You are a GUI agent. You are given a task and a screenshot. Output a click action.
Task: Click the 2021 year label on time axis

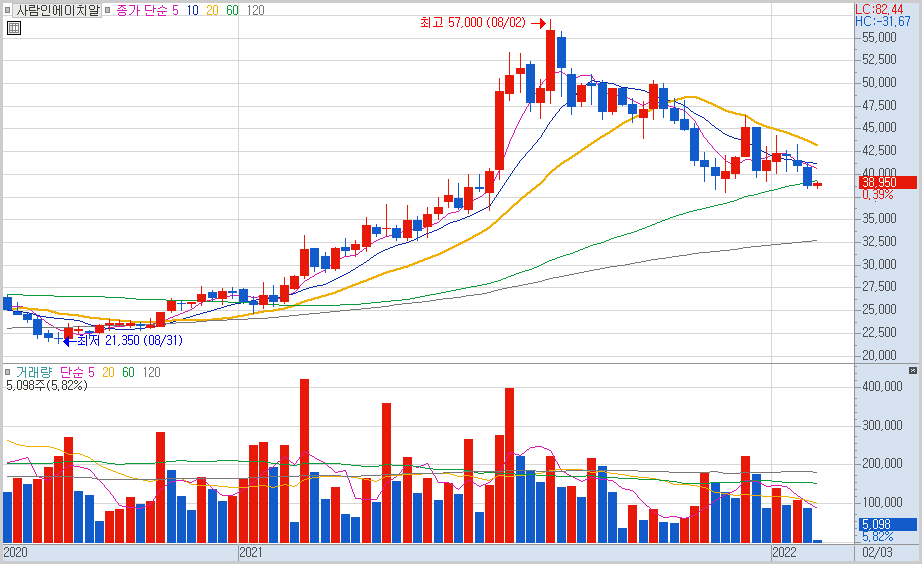pyautogui.click(x=251, y=552)
